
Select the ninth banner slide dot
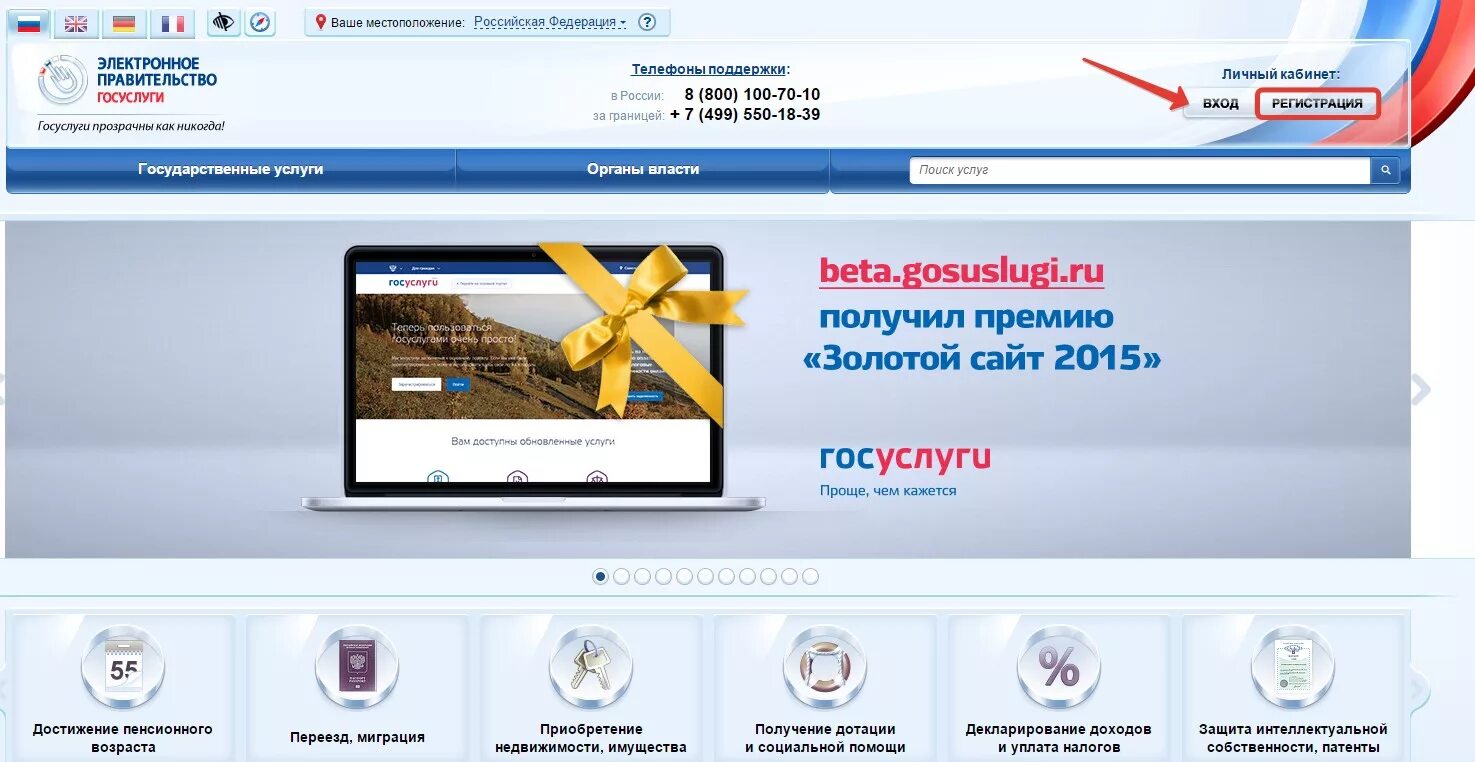(x=768, y=576)
